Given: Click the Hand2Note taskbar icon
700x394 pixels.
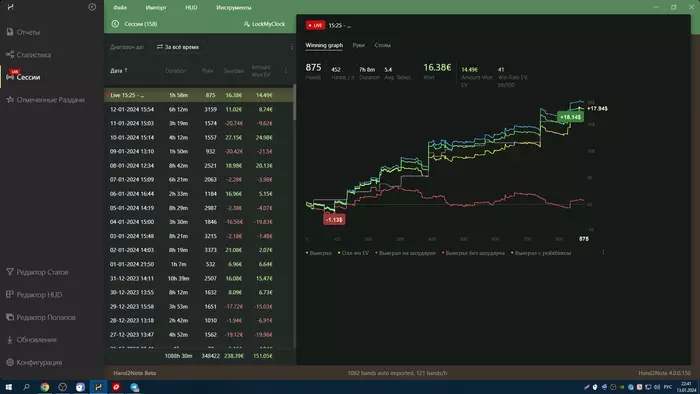Looking at the screenshot, I should click(98, 387).
